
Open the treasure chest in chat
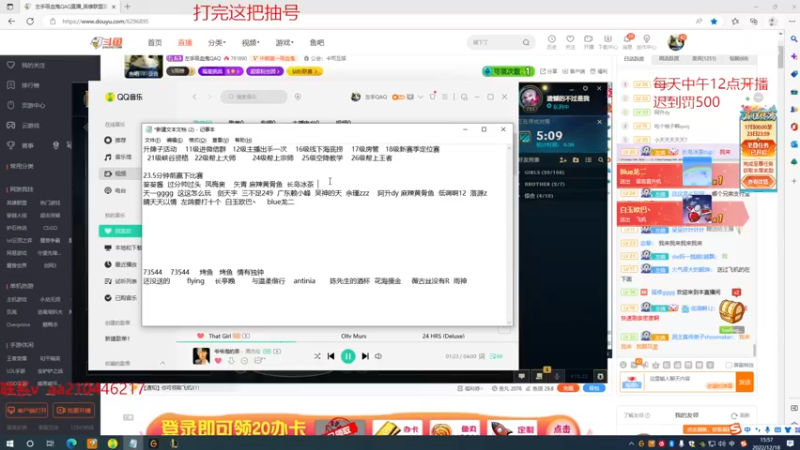(732, 311)
